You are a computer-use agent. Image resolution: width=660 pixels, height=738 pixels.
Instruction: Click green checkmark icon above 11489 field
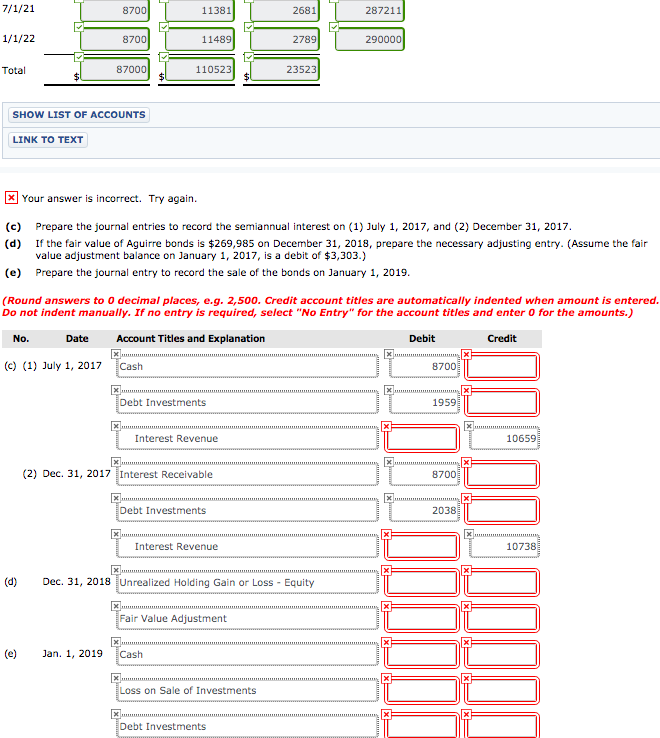pos(163,27)
